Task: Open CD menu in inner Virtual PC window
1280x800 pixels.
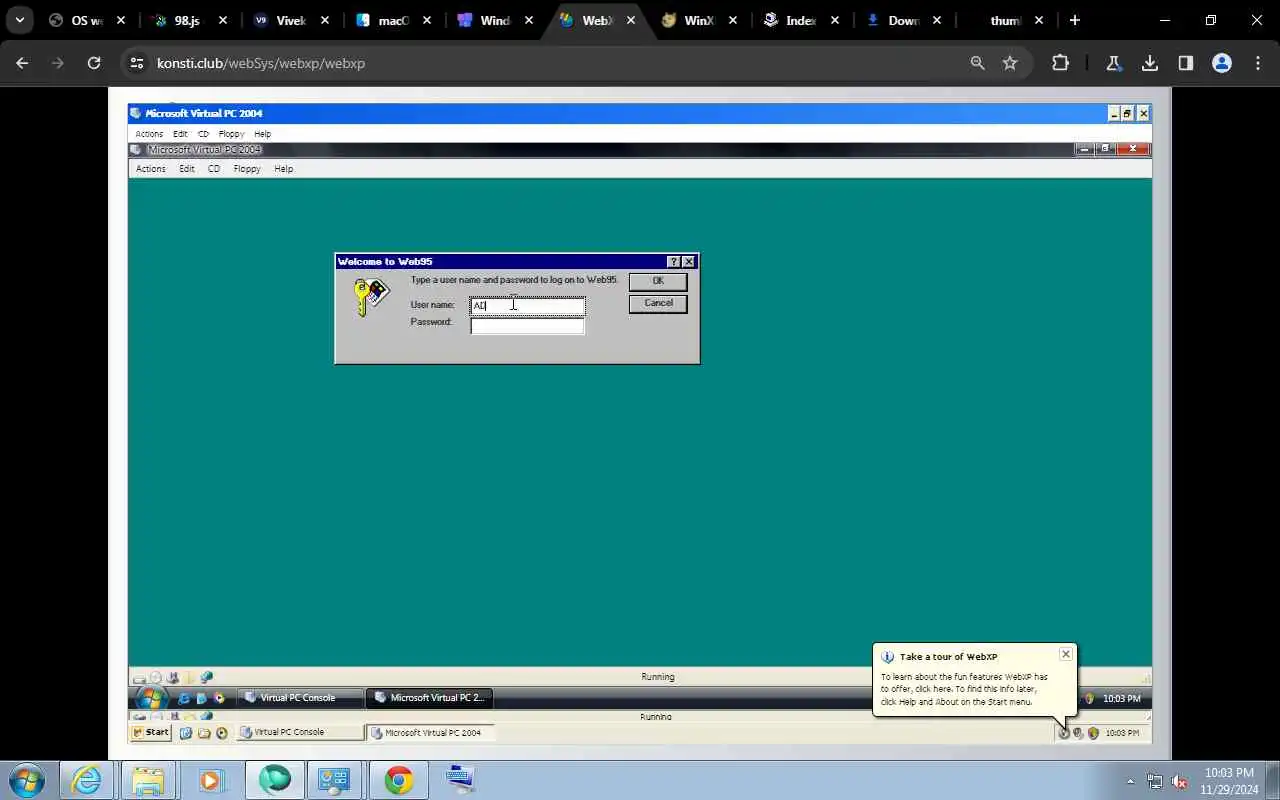Action: click(214, 169)
